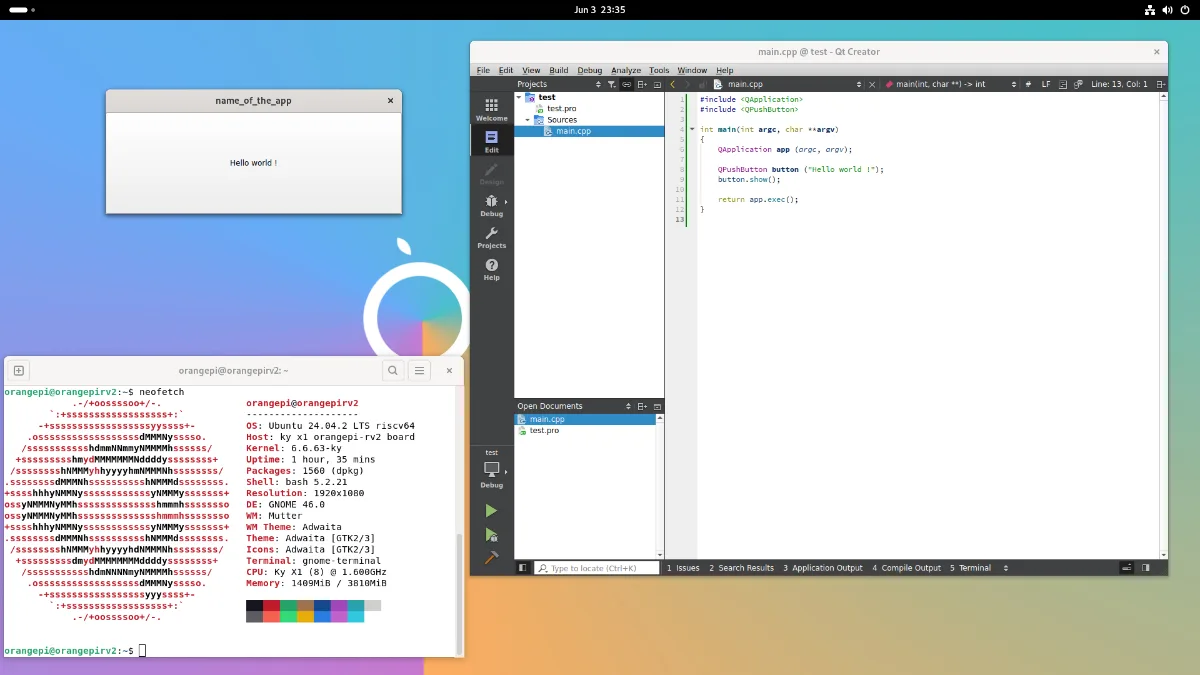
Task: Click the green Run button
Action: [x=491, y=510]
